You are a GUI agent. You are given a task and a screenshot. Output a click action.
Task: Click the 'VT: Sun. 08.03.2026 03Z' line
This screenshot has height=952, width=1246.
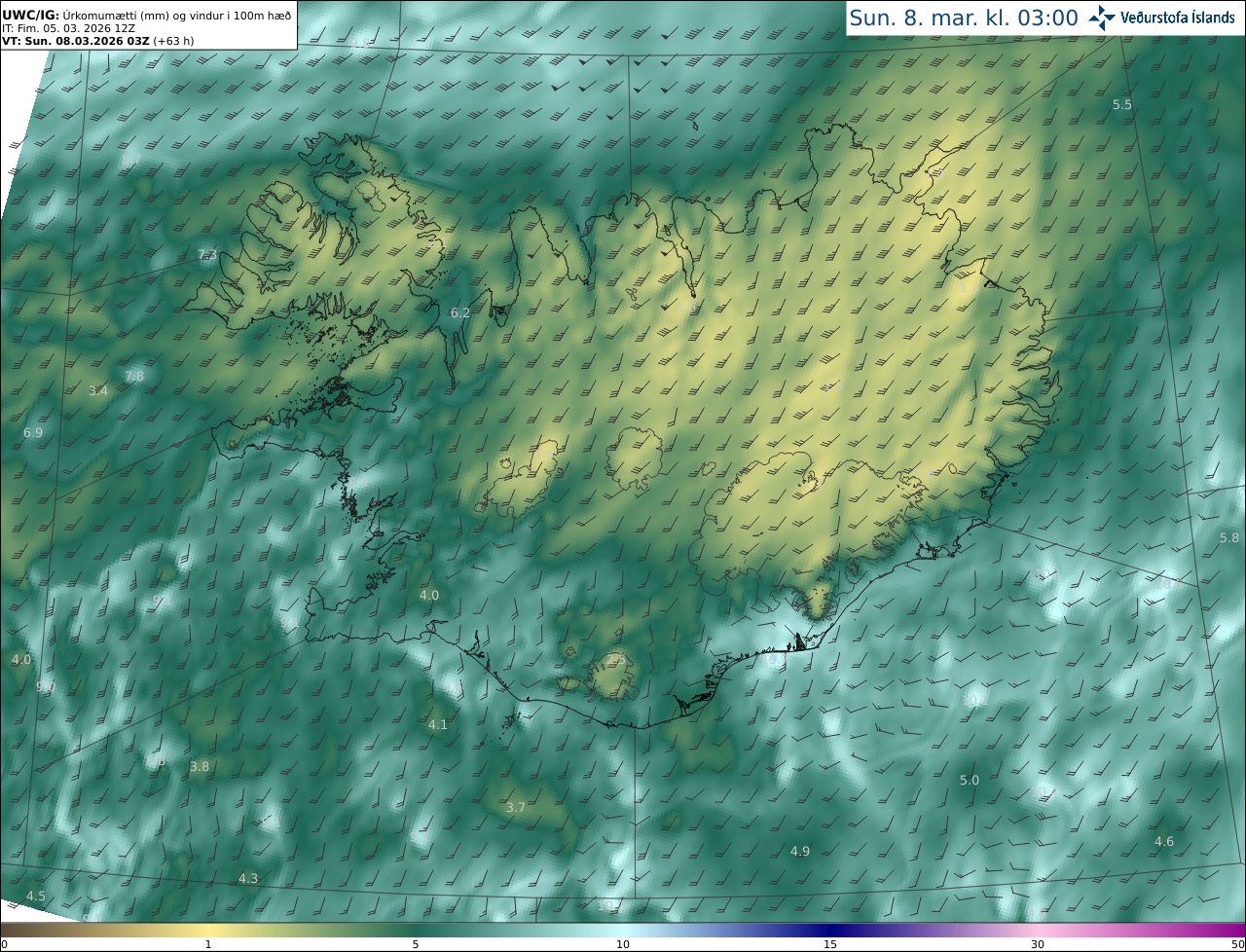pyautogui.click(x=97, y=41)
